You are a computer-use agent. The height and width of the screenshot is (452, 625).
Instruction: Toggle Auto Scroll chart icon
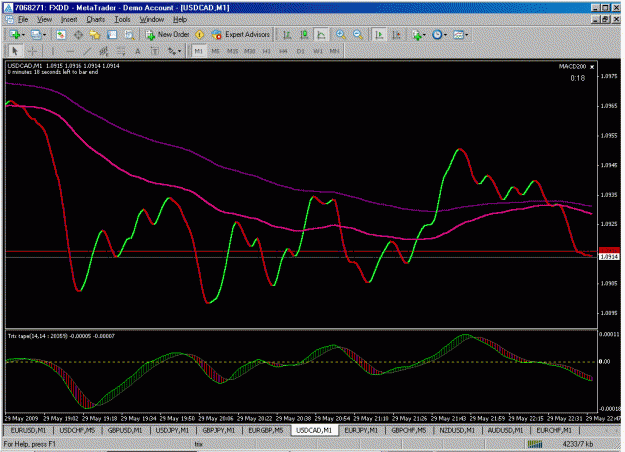tap(379, 35)
